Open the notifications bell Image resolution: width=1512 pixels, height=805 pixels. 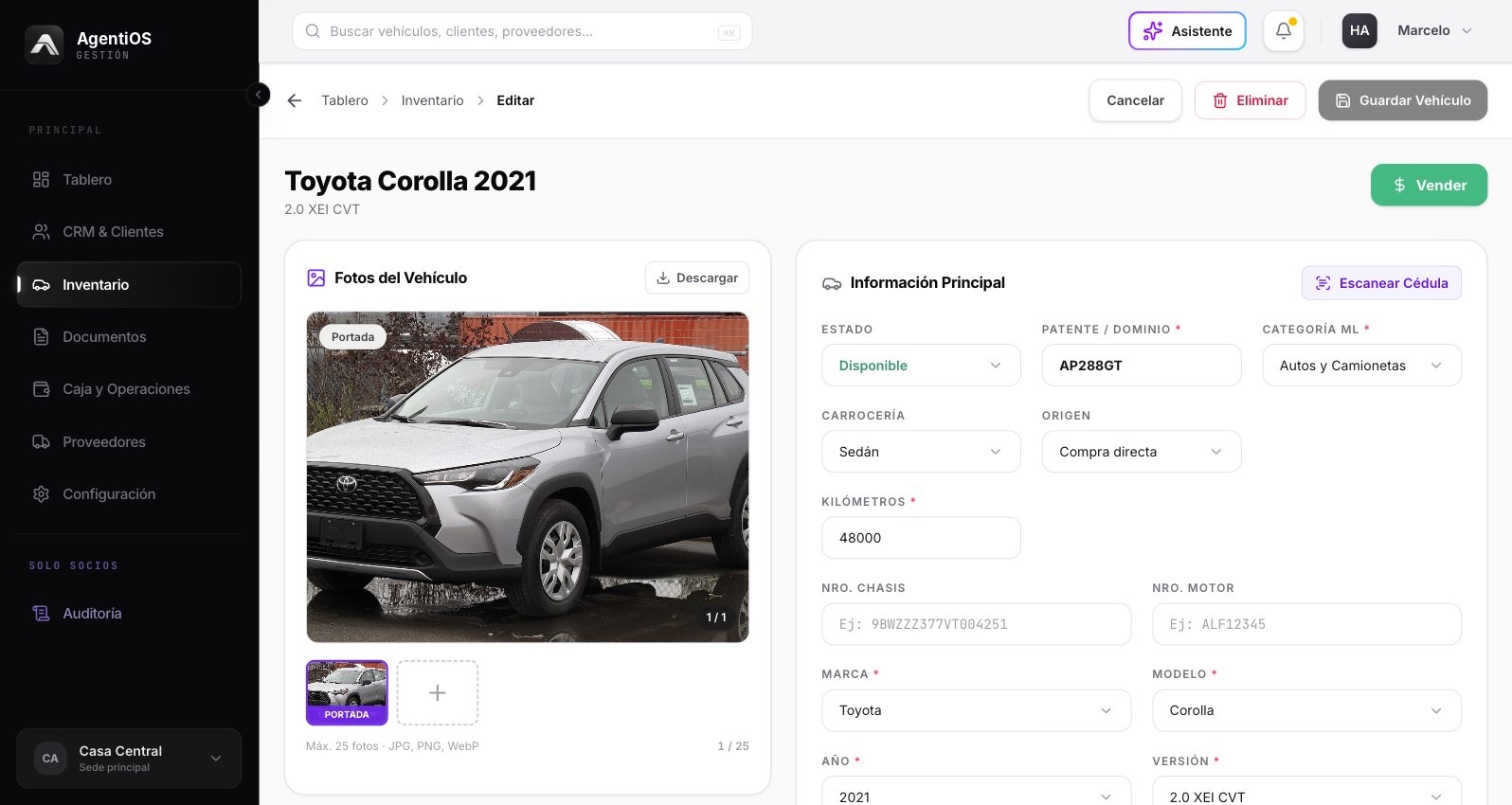(x=1284, y=31)
